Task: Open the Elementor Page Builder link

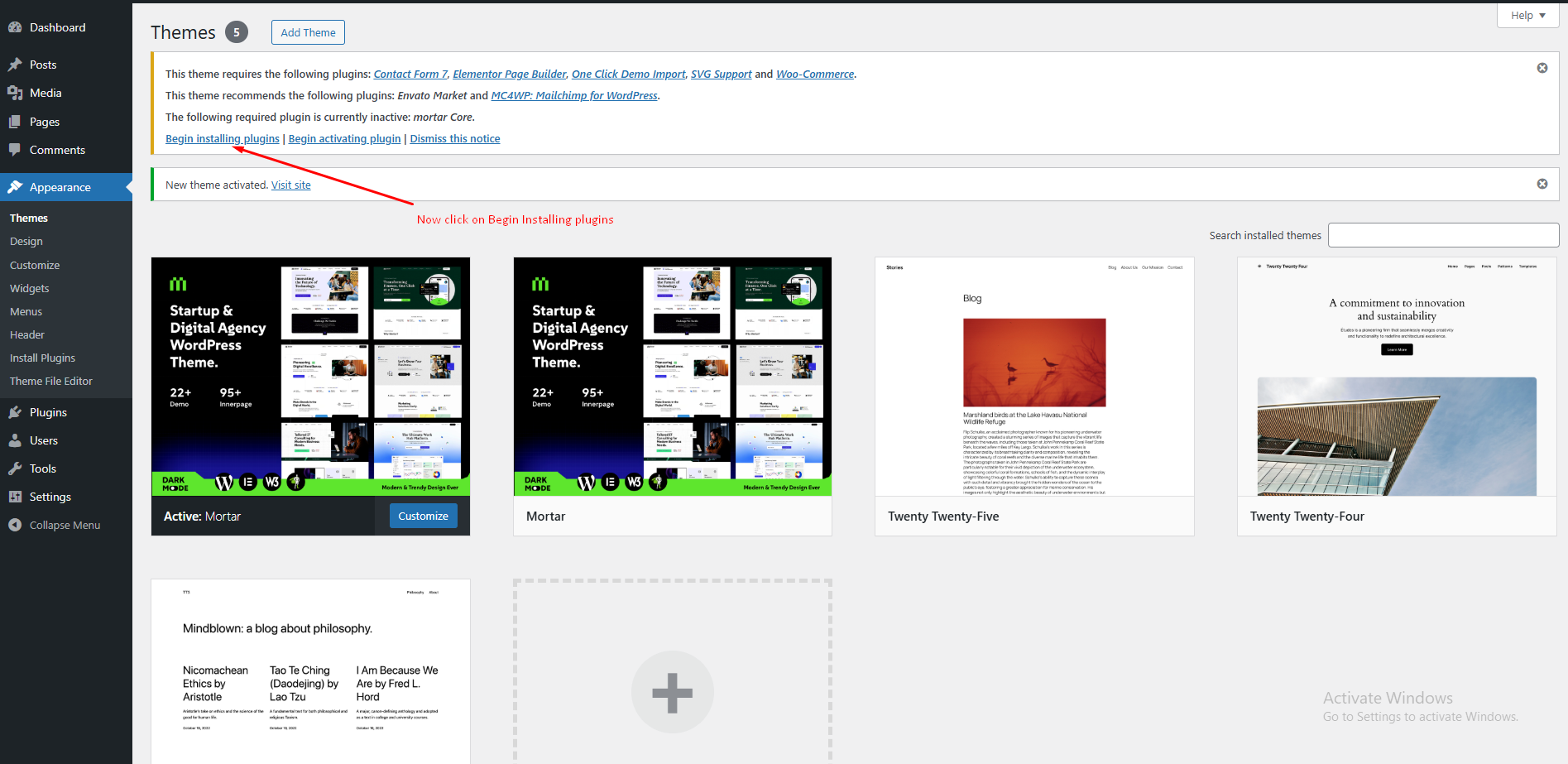Action: coord(510,74)
